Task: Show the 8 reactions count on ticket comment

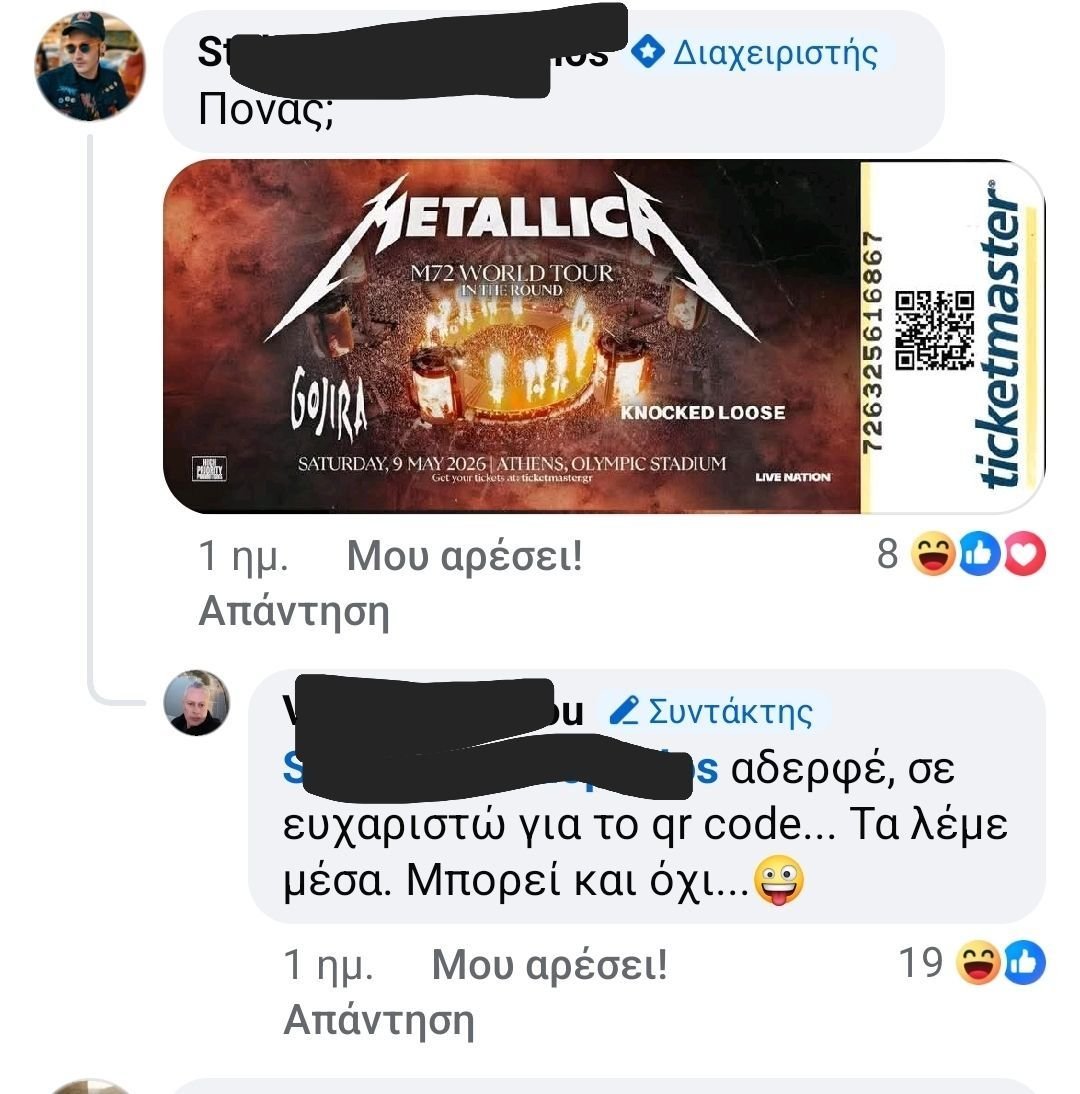Action: pyautogui.click(x=887, y=554)
